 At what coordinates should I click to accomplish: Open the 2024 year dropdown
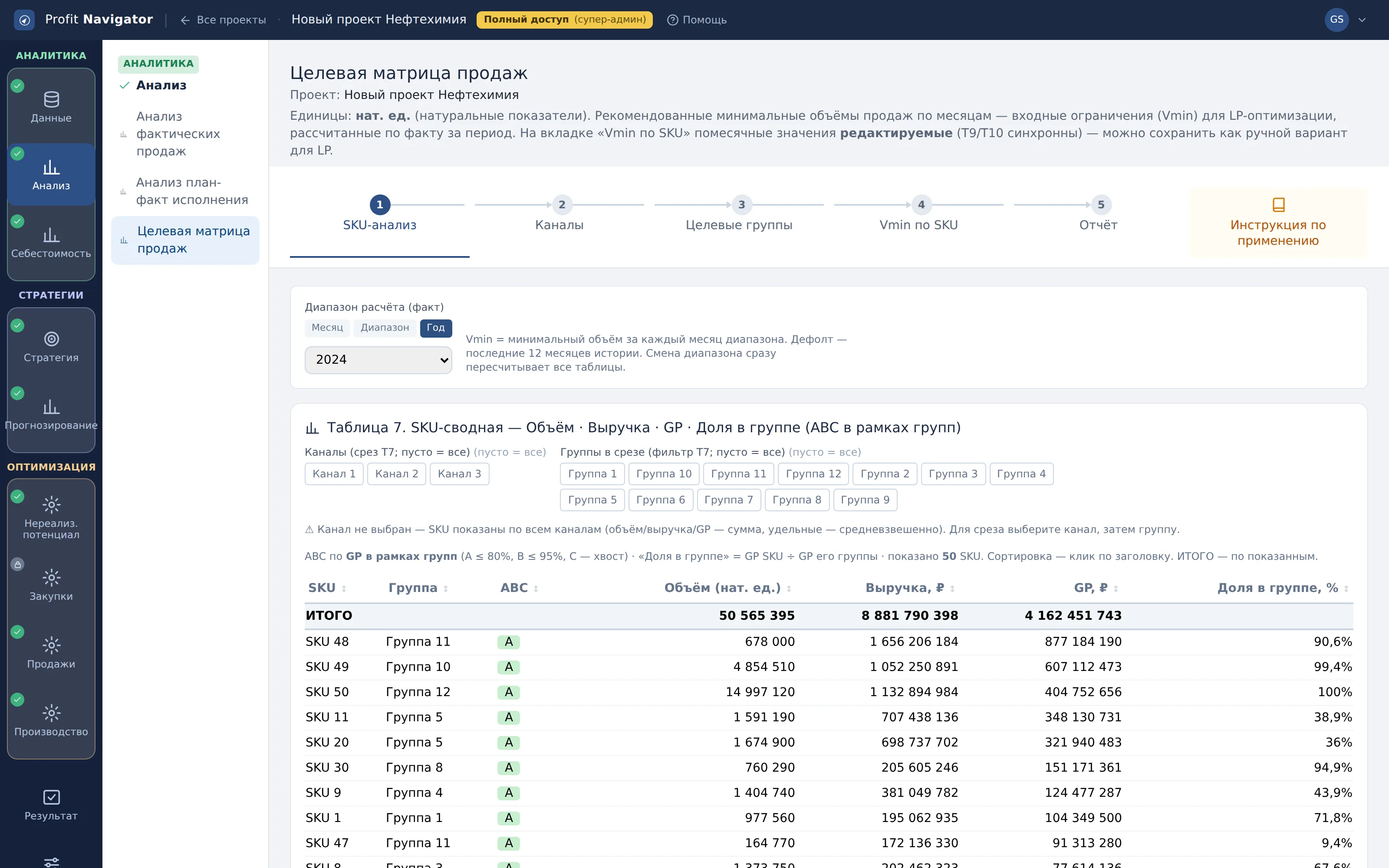click(x=378, y=360)
